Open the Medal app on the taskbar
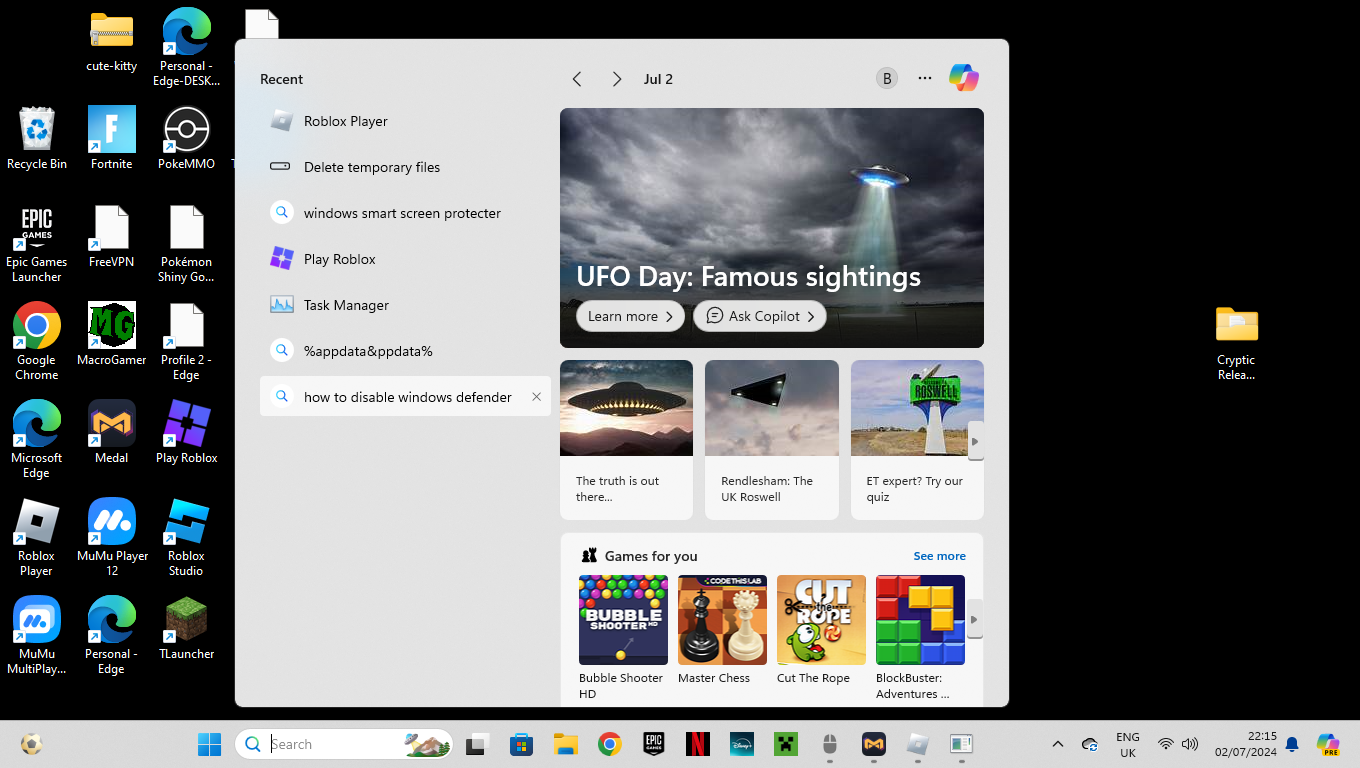This screenshot has width=1360, height=768. point(873,744)
